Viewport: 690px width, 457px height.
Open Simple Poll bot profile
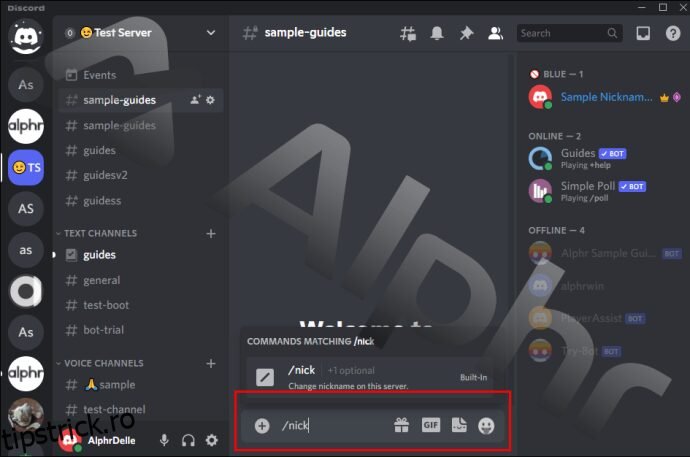pyautogui.click(x=604, y=191)
